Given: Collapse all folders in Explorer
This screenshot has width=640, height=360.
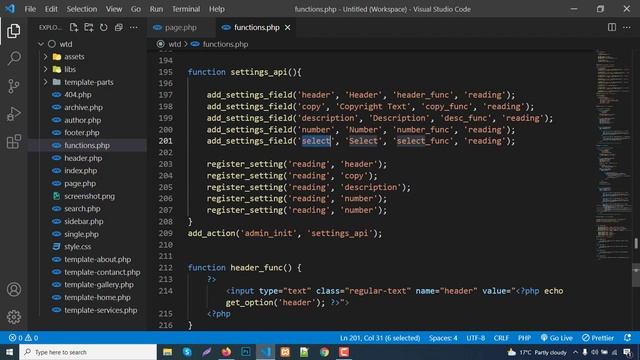Looking at the screenshot, I should pos(118,27).
